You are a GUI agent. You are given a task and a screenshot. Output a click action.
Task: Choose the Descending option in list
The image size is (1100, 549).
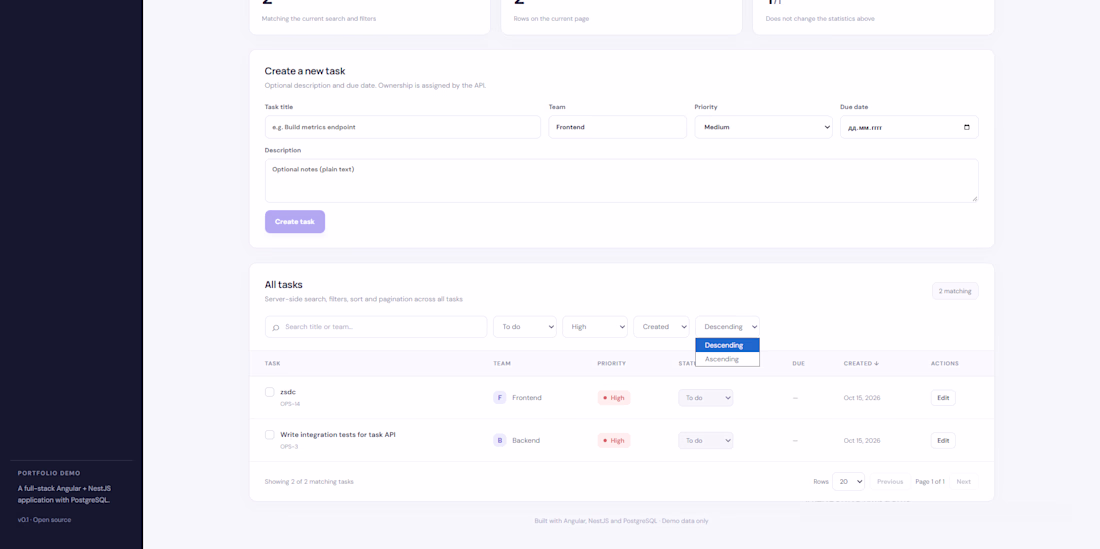point(727,345)
